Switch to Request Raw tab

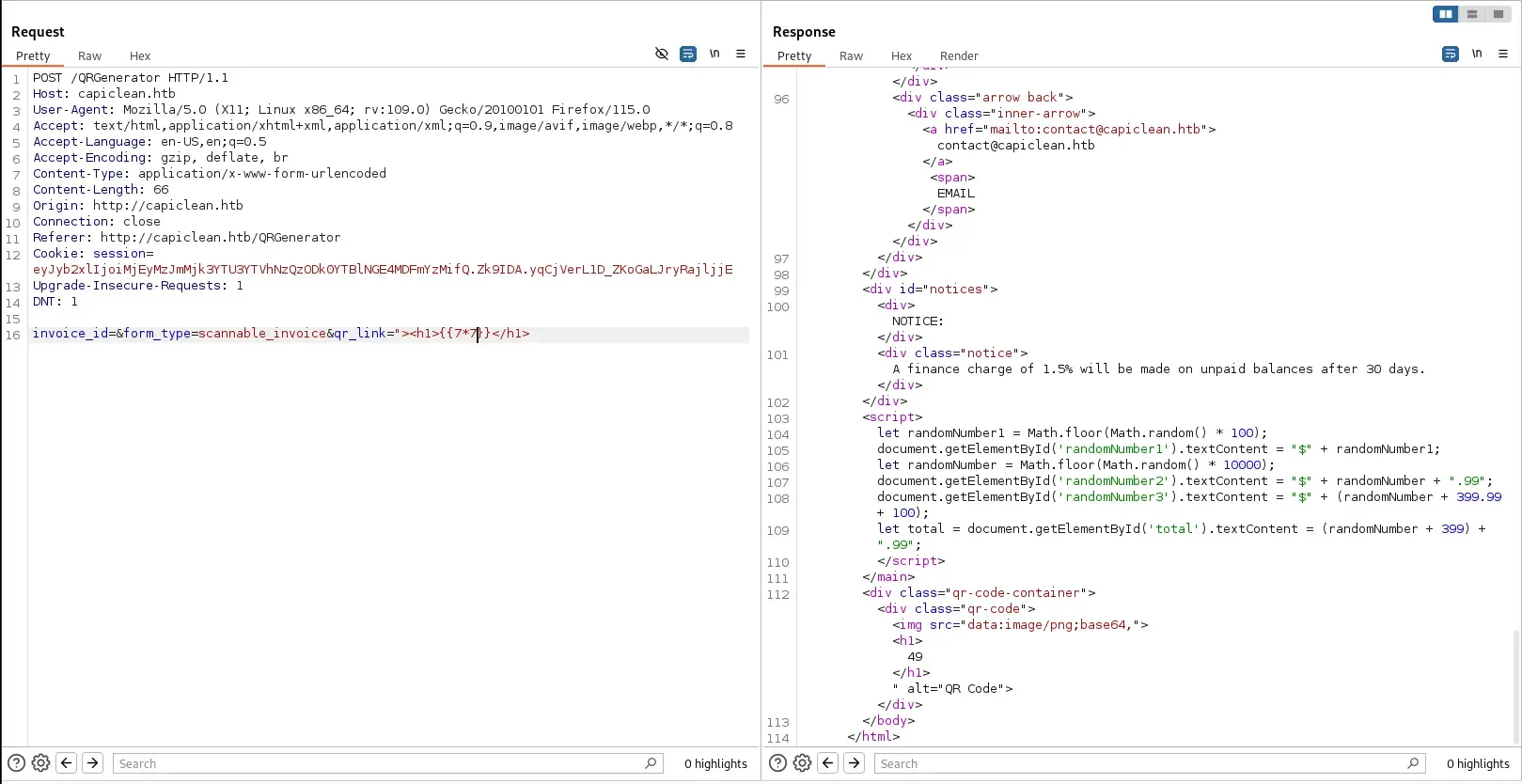point(89,56)
